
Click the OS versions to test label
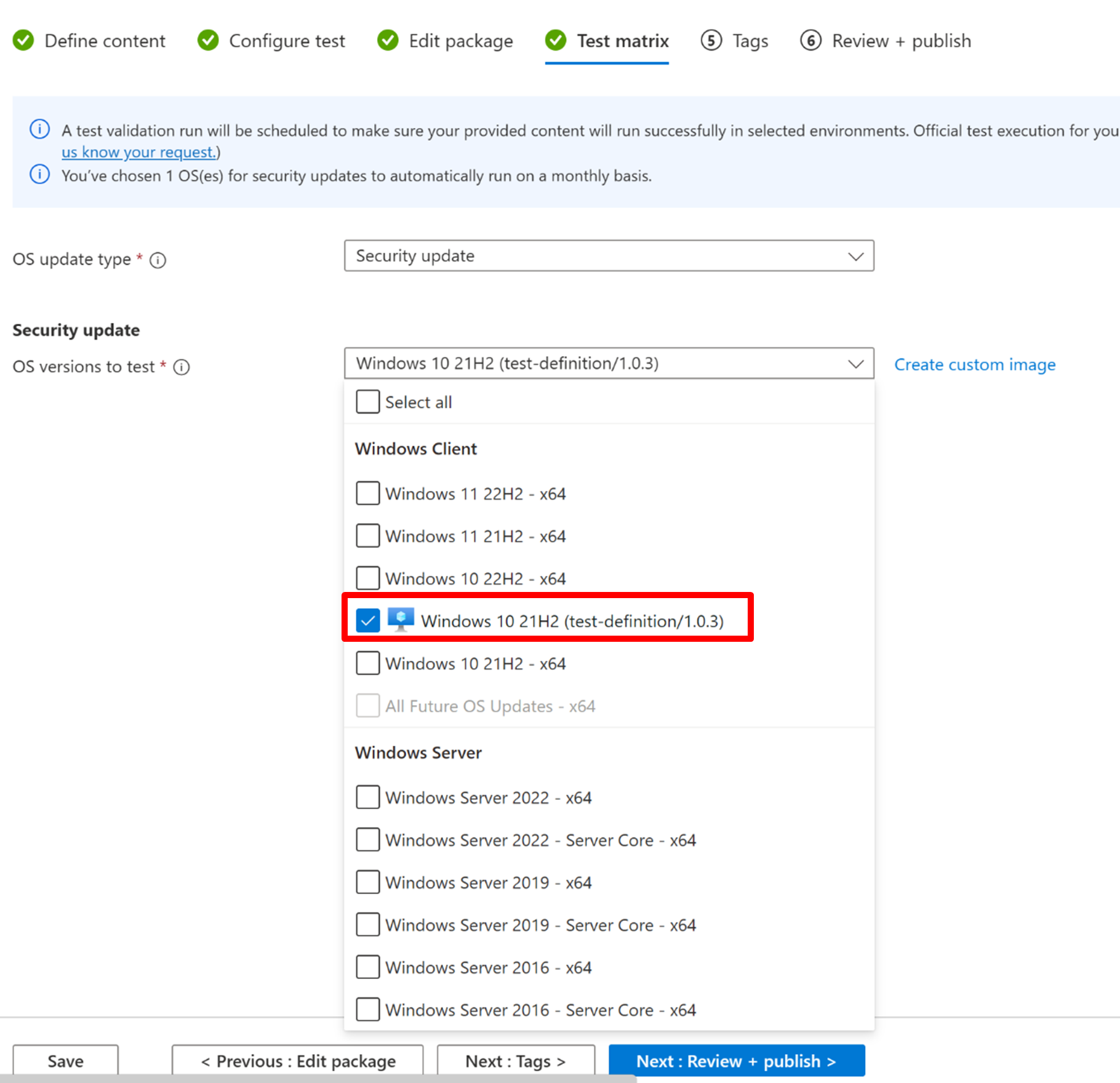click(84, 367)
